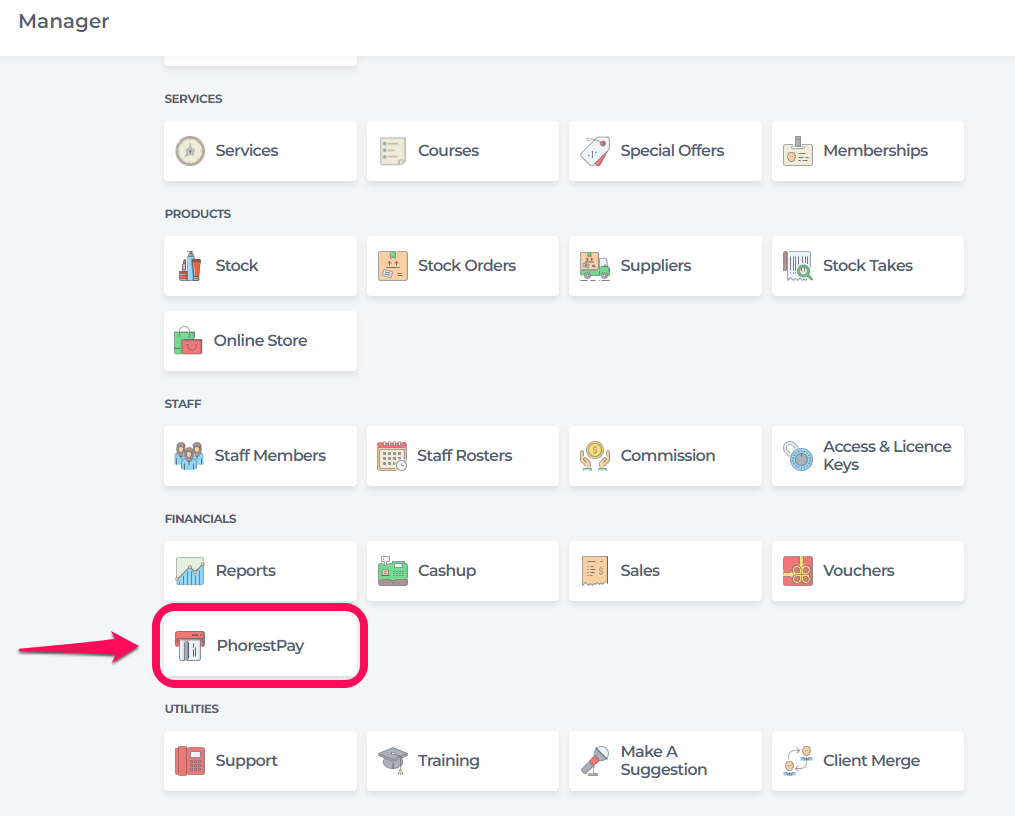Click the Make A Suggestion microphone icon
The width and height of the screenshot is (1015, 816).
595,761
